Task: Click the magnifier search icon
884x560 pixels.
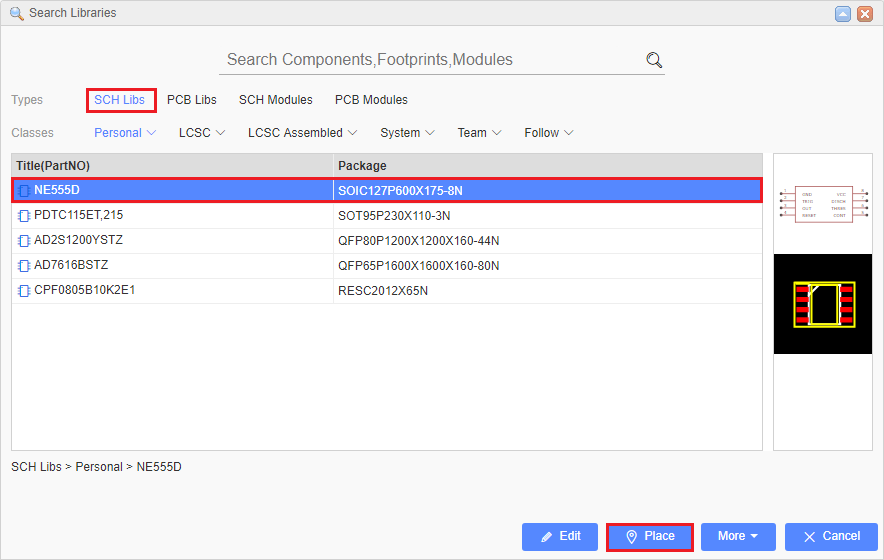Action: click(x=654, y=60)
